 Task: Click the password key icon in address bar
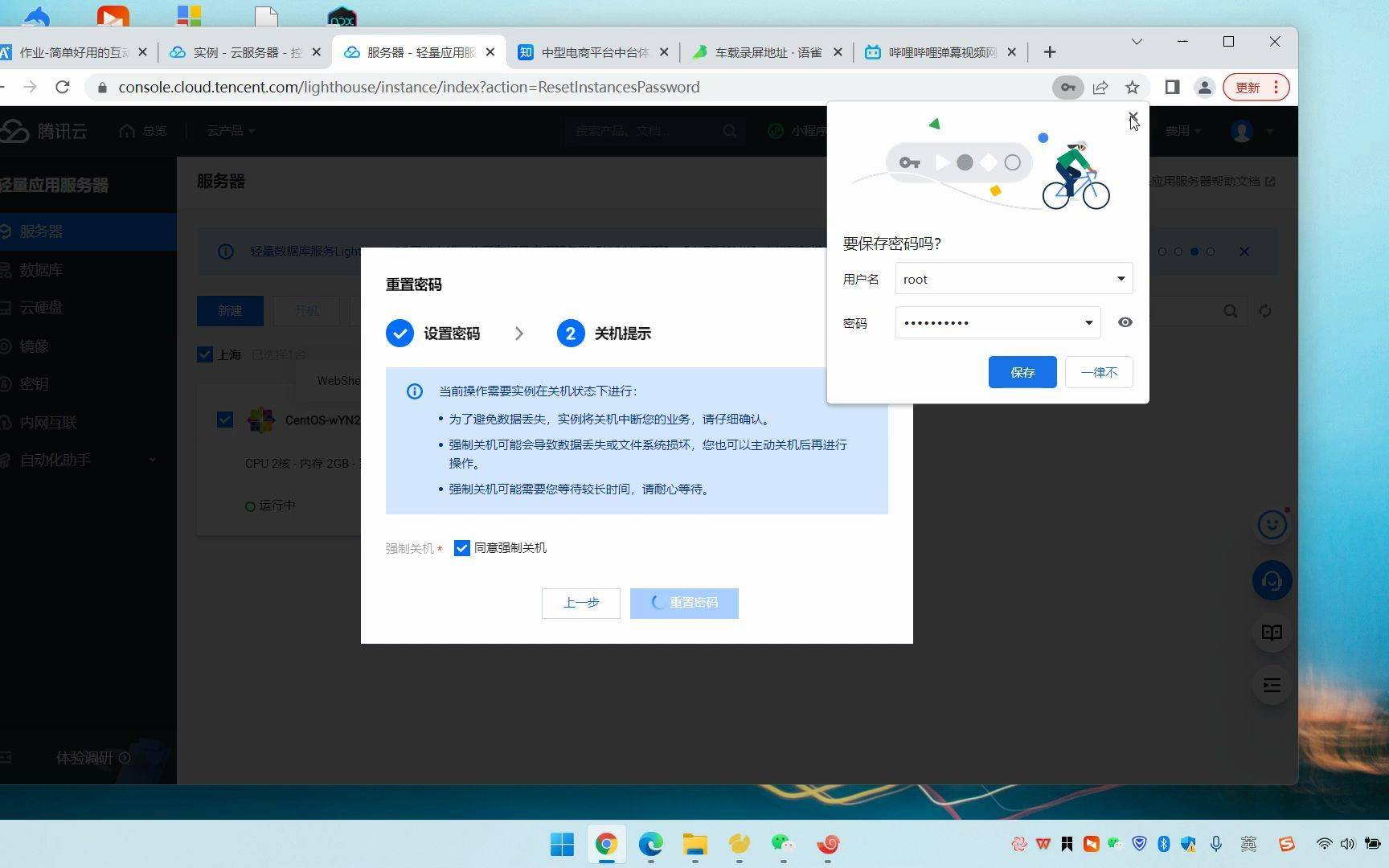pyautogui.click(x=1067, y=88)
